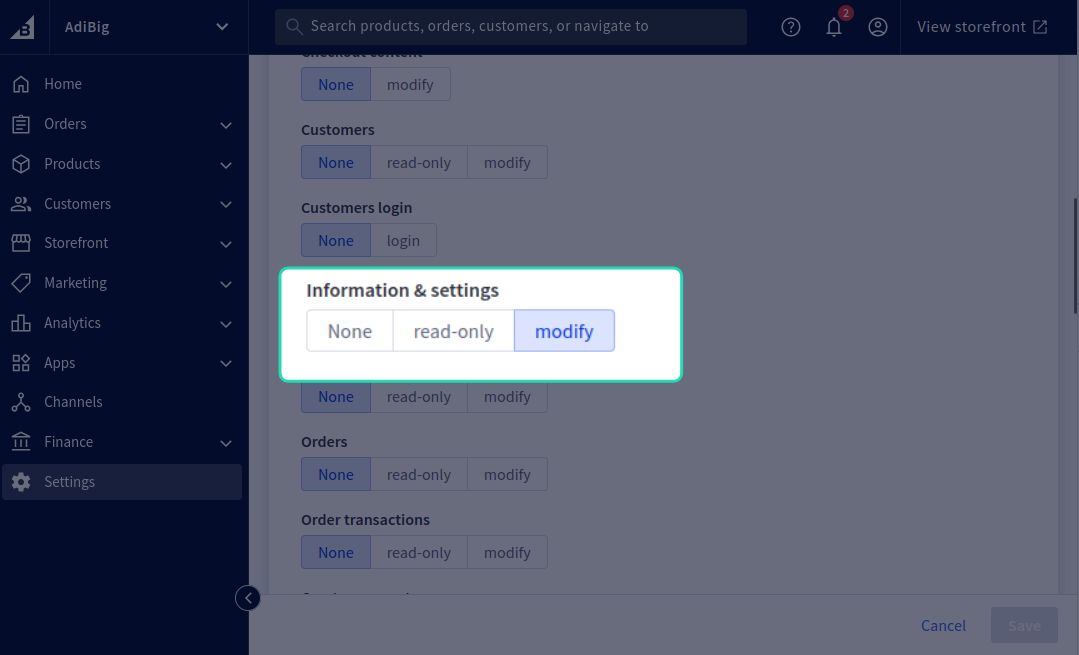Expand the Storefront menu chevron
This screenshot has width=1079, height=655.
click(x=226, y=244)
